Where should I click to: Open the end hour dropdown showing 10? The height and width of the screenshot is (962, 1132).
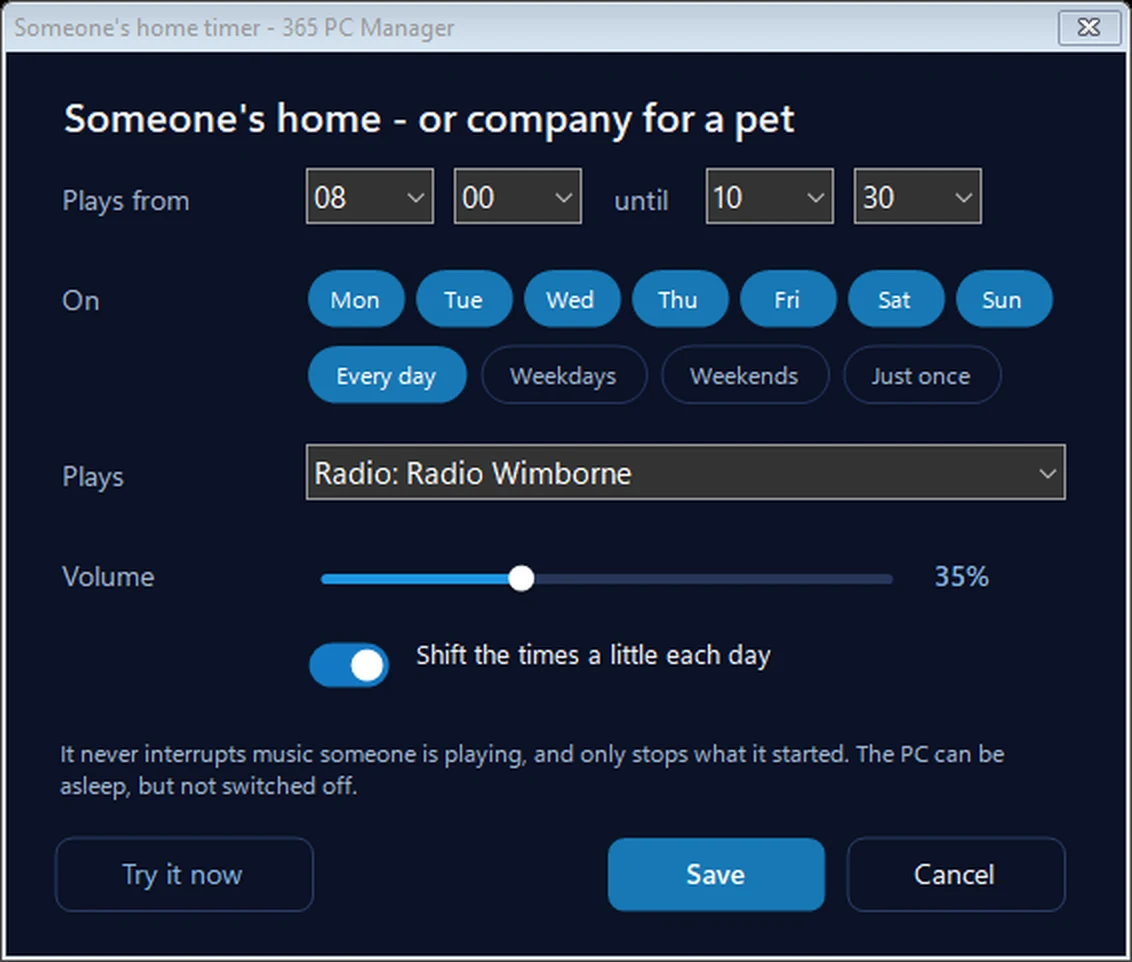pyautogui.click(x=770, y=196)
